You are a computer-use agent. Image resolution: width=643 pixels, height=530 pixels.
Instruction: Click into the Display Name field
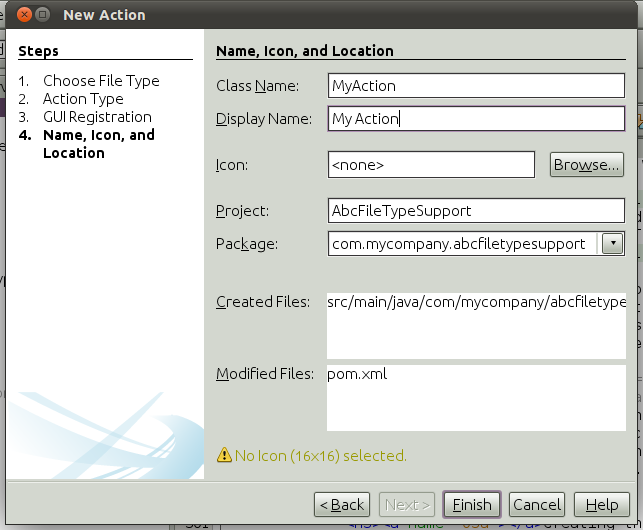pyautogui.click(x=475, y=119)
